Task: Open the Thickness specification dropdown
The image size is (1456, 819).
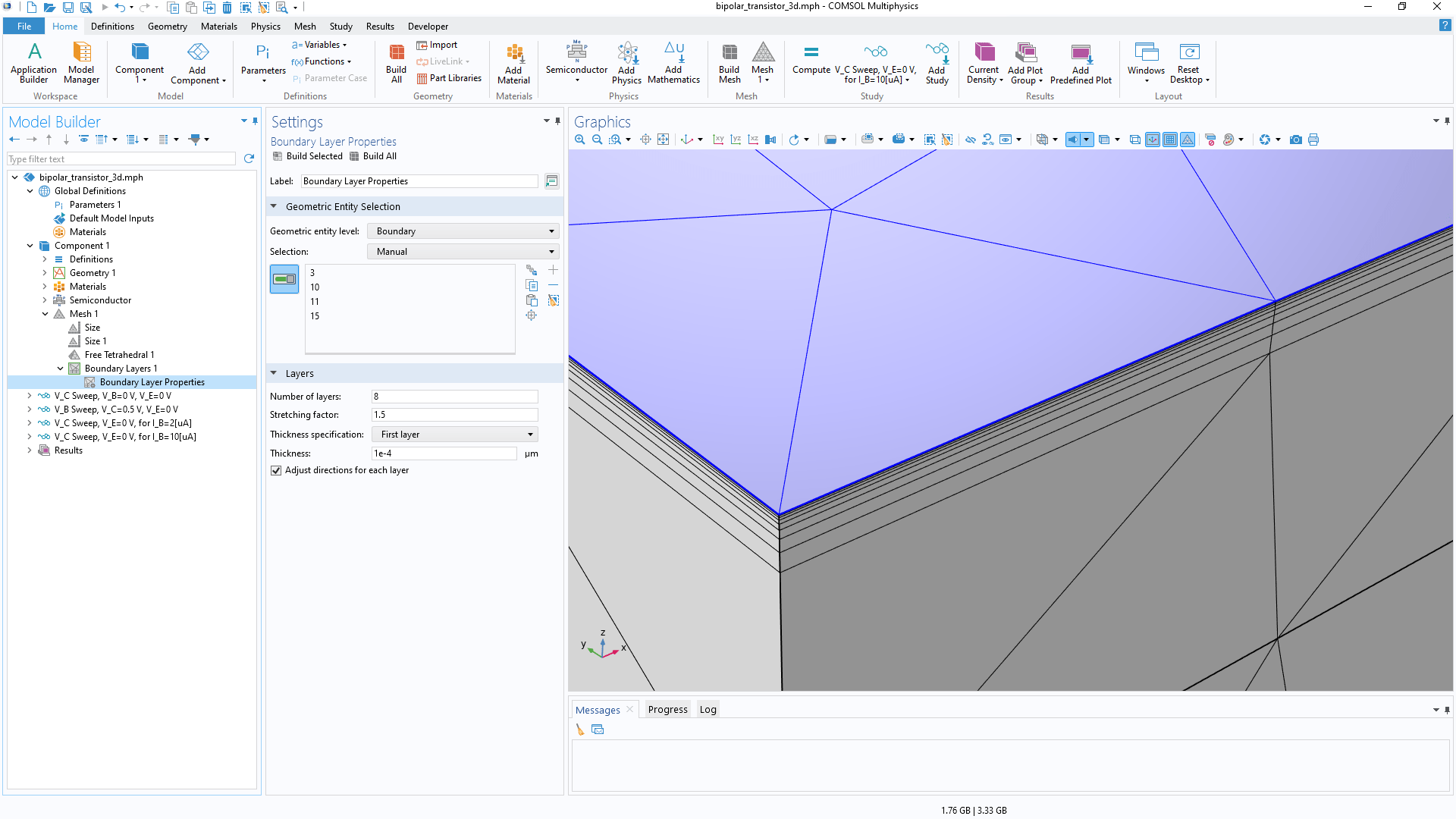Action: [x=455, y=435]
